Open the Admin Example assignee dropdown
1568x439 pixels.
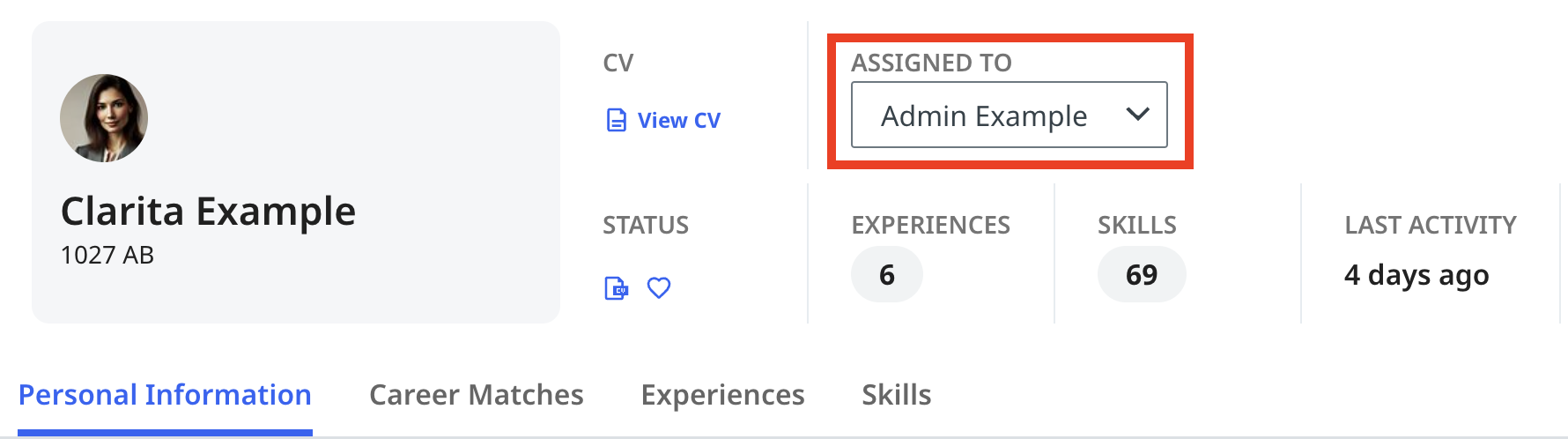1010,115
